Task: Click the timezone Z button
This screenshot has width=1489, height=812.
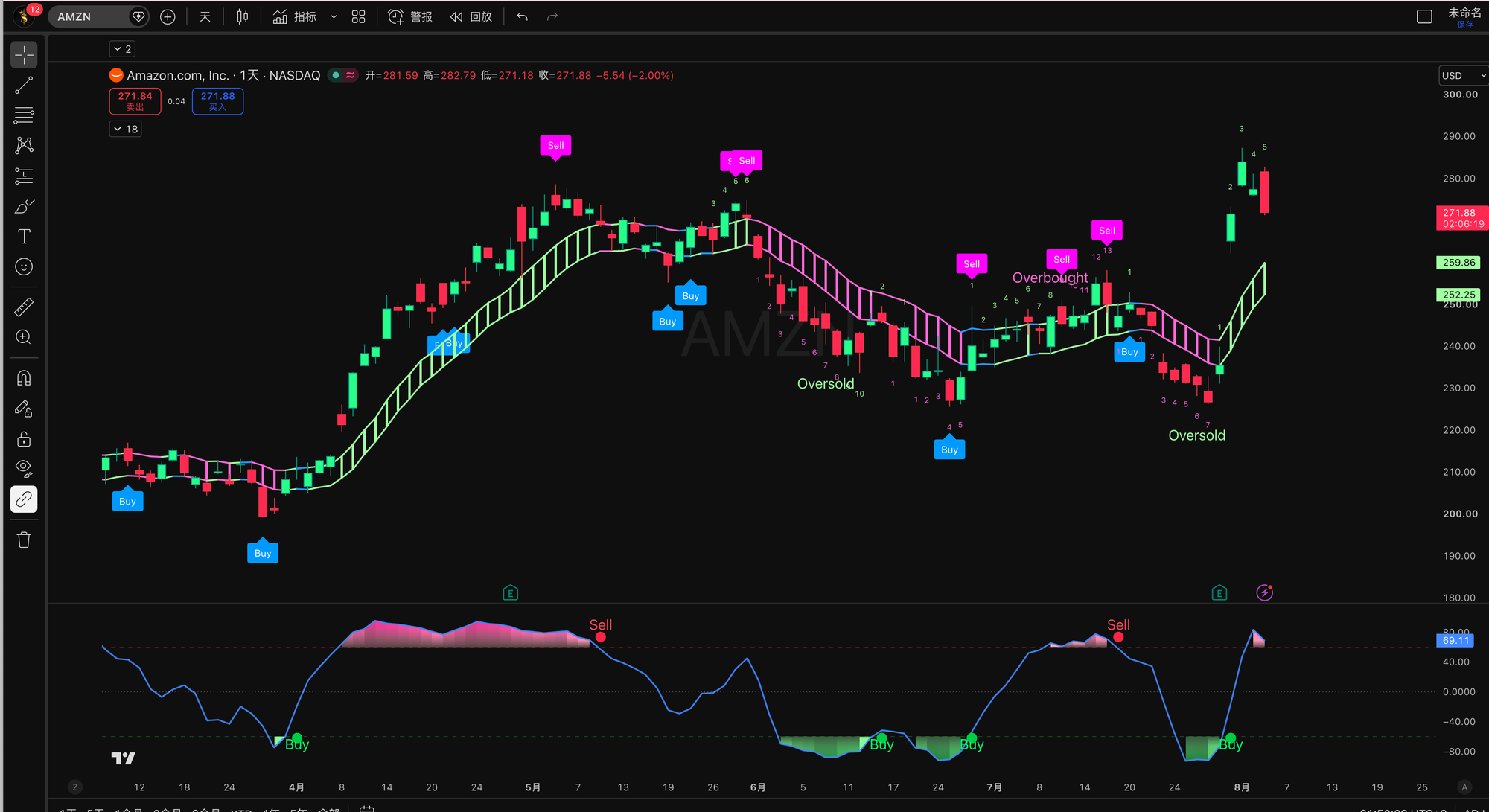Action: click(74, 787)
